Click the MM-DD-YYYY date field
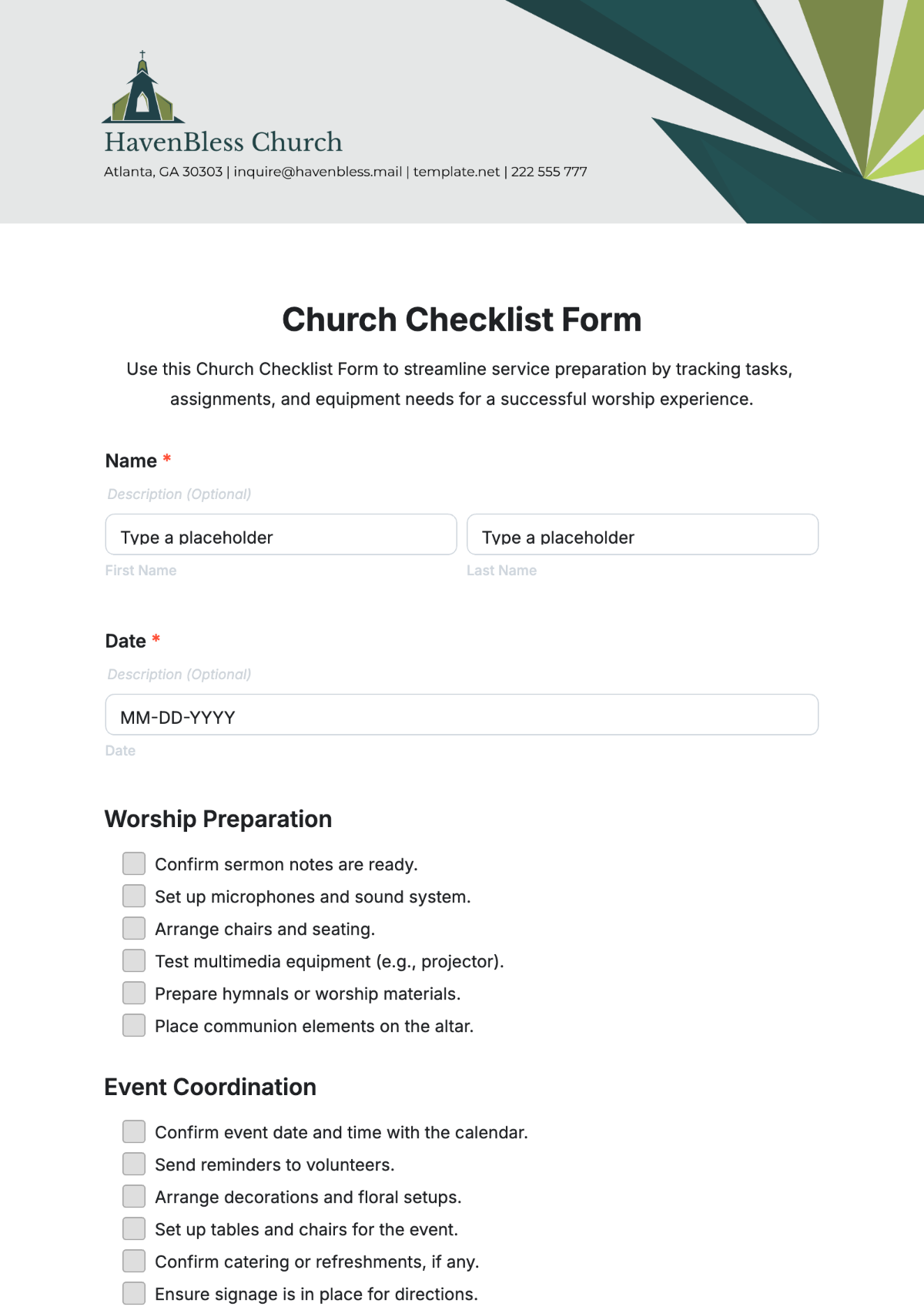 tap(462, 715)
